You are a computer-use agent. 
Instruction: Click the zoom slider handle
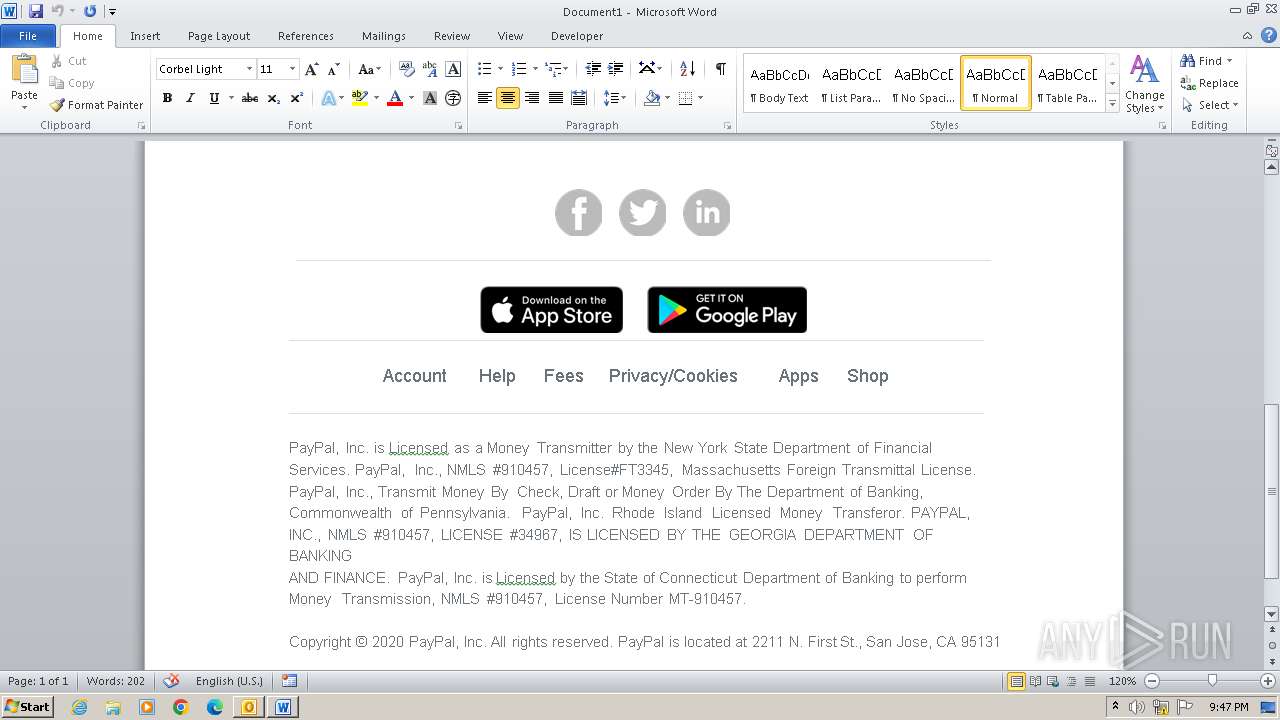1212,681
